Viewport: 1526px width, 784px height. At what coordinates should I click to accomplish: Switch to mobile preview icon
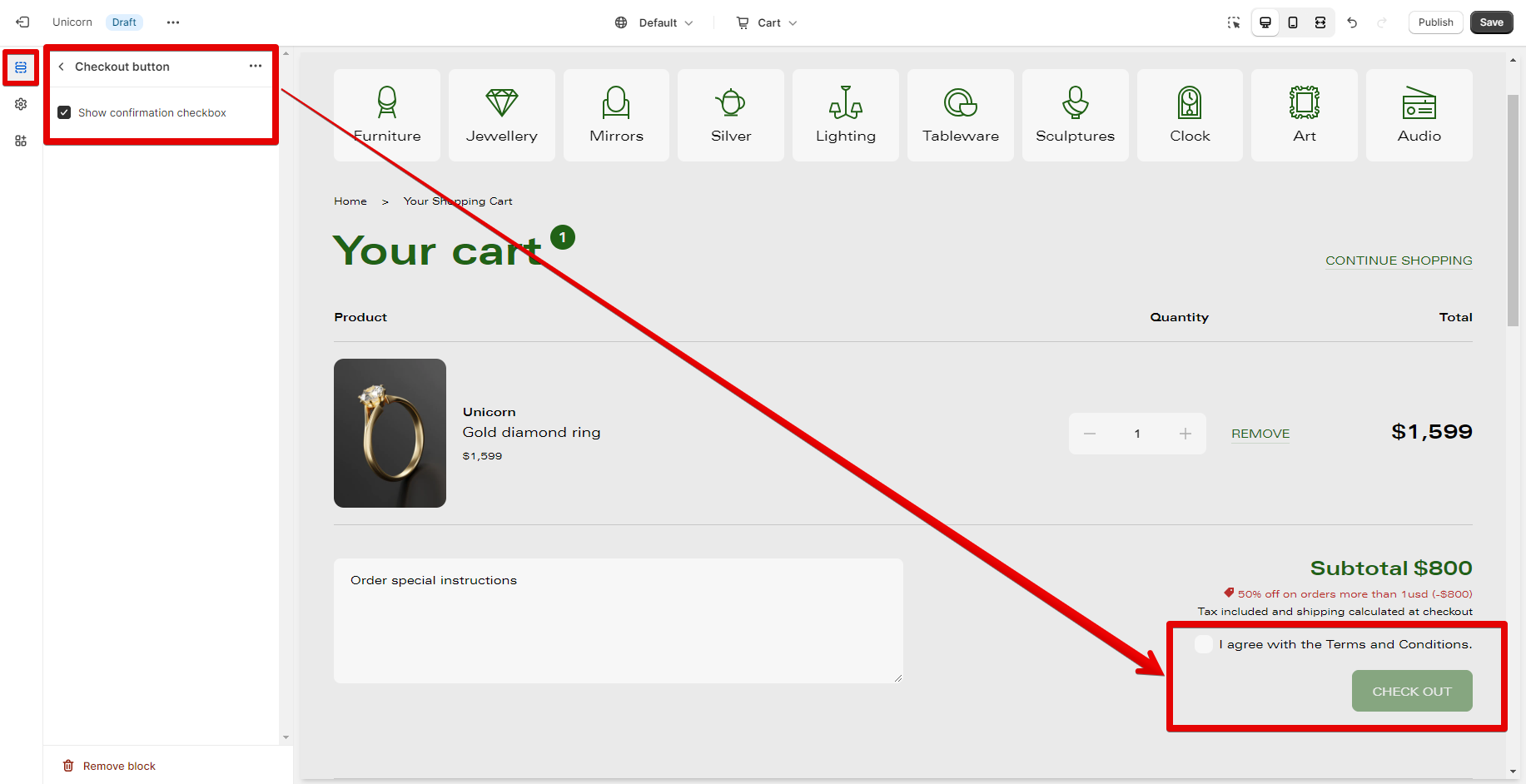[x=1293, y=22]
